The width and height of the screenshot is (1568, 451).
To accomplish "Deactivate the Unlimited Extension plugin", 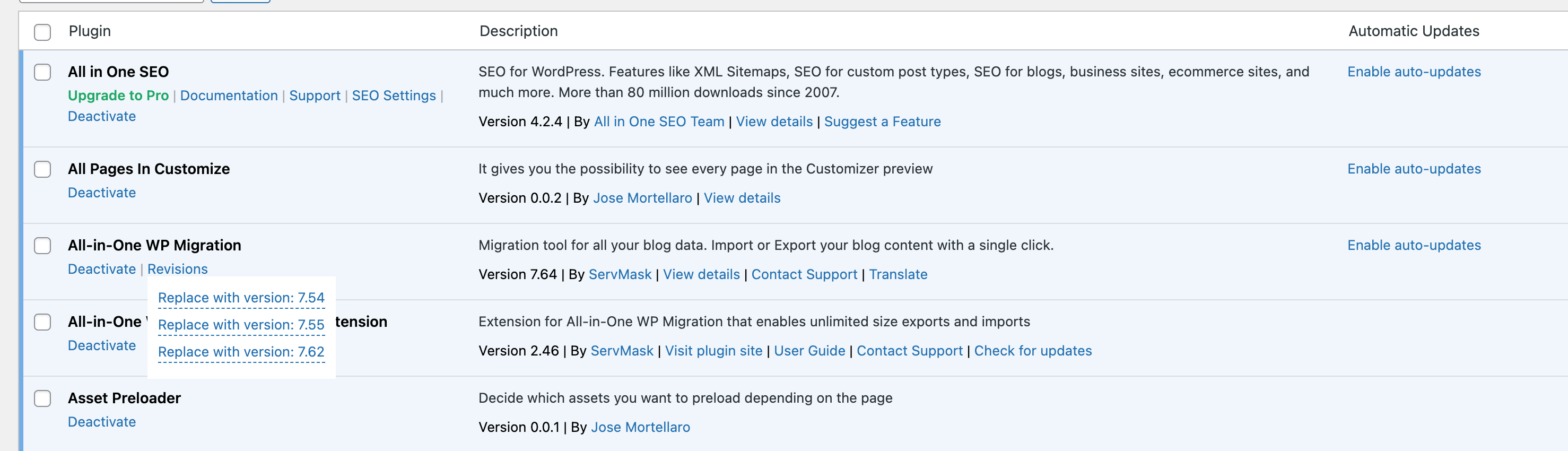I will [x=102, y=345].
